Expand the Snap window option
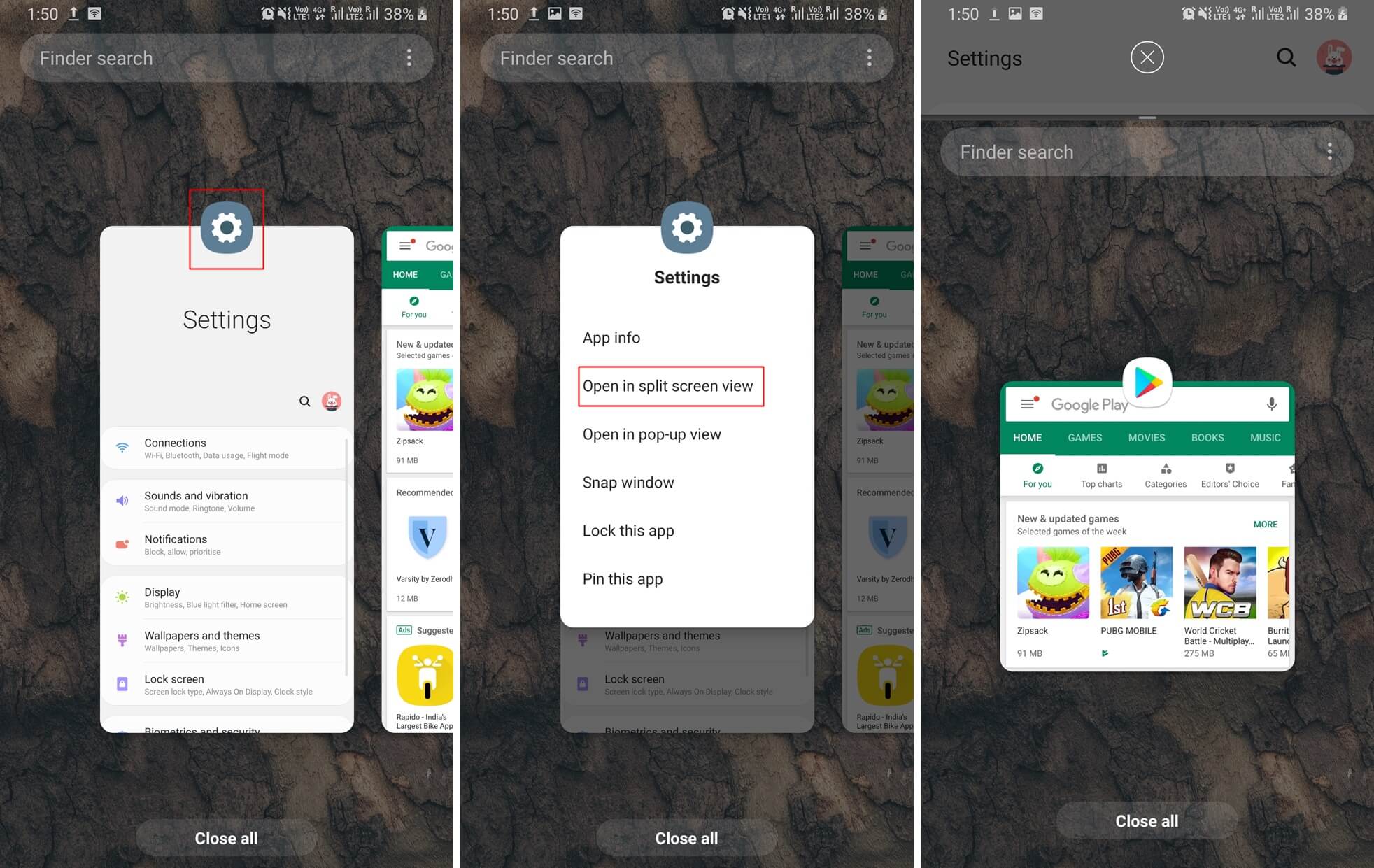This screenshot has height=868, width=1374. (x=628, y=483)
